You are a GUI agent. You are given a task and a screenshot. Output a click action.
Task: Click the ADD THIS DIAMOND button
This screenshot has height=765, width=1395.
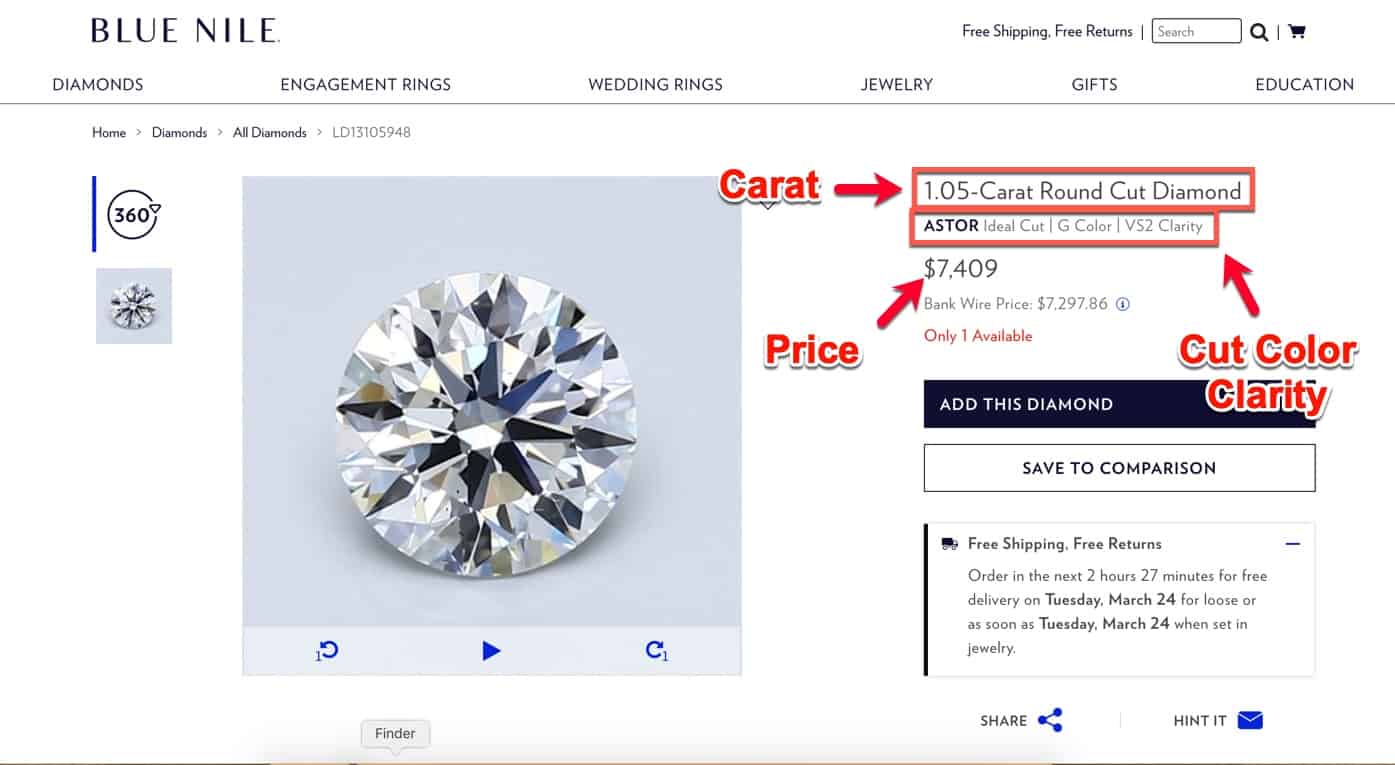(x=1120, y=404)
